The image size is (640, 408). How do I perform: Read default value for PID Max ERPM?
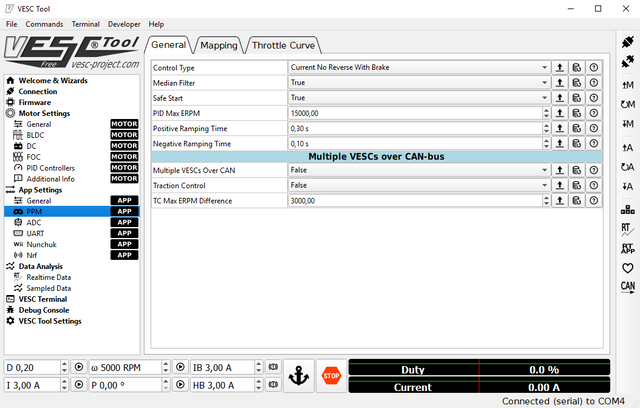[x=576, y=113]
